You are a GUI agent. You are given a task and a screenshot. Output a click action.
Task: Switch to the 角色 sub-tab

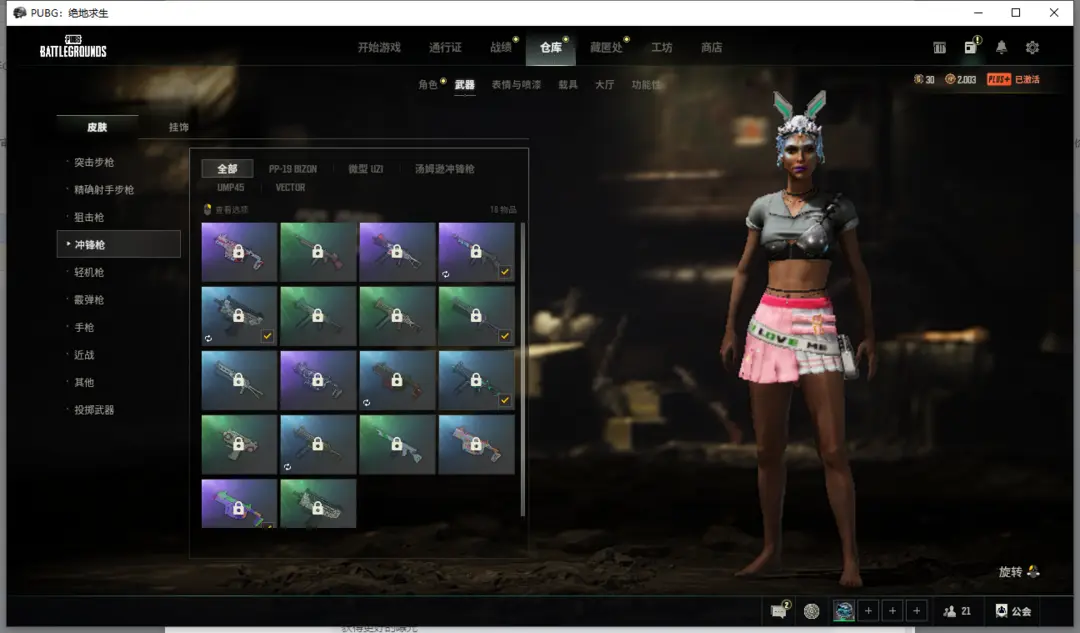428,85
